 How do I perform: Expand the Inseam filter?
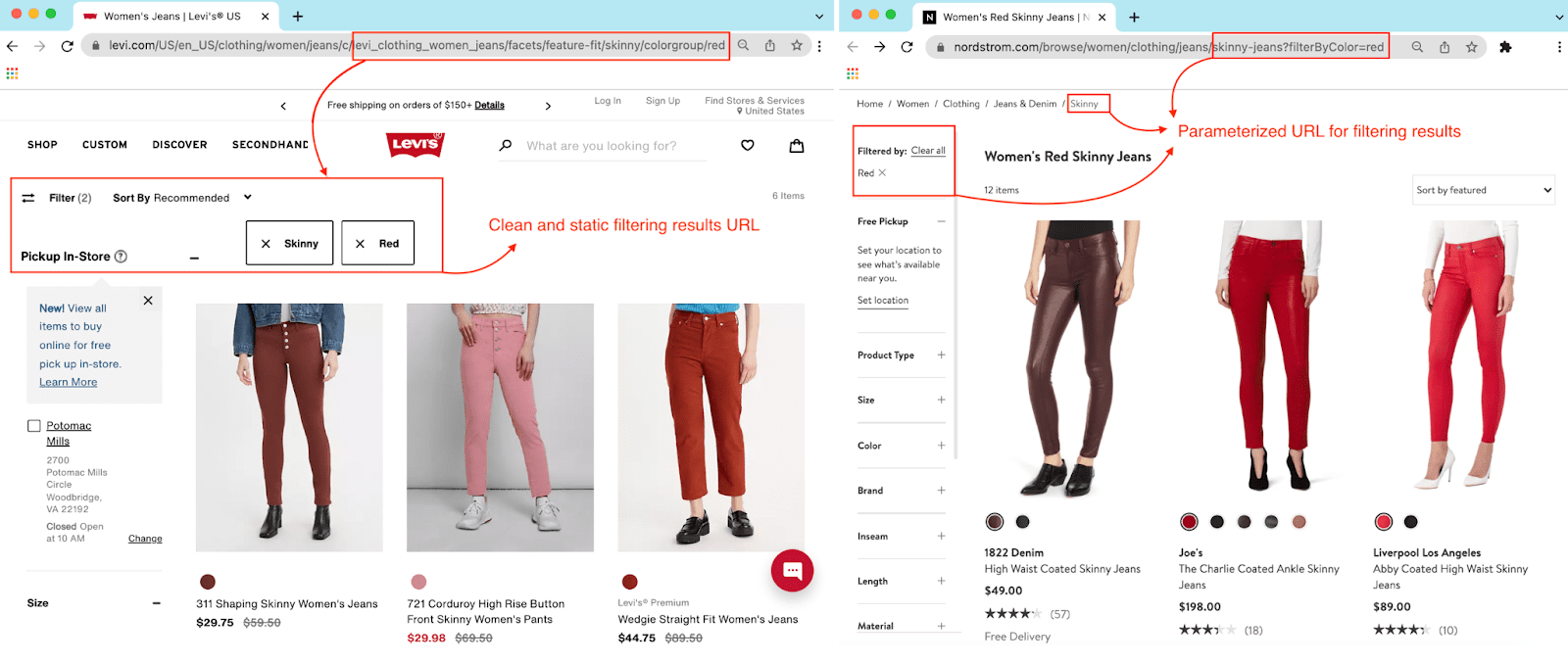(941, 536)
